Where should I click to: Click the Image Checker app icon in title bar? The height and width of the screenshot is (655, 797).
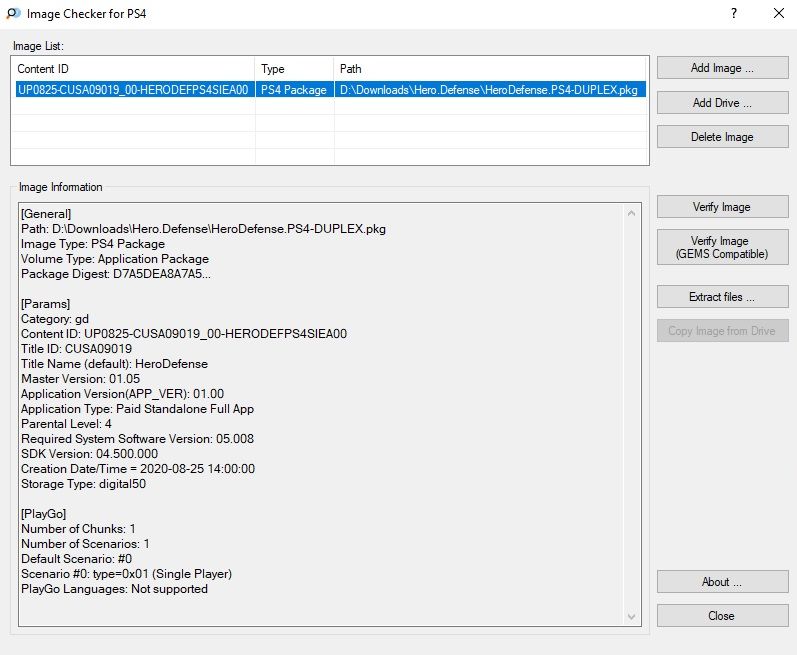[x=13, y=13]
